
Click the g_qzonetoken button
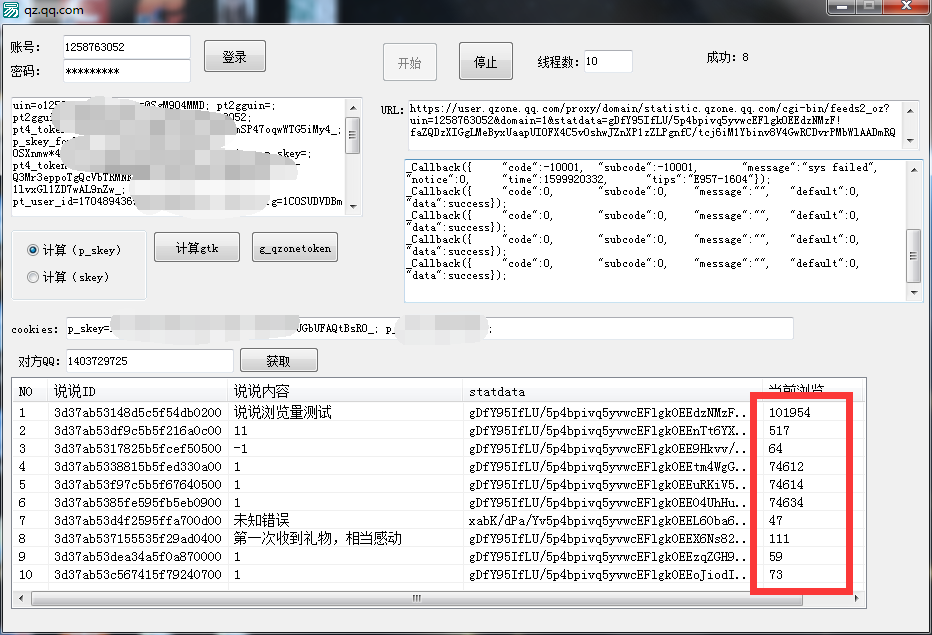click(x=295, y=247)
